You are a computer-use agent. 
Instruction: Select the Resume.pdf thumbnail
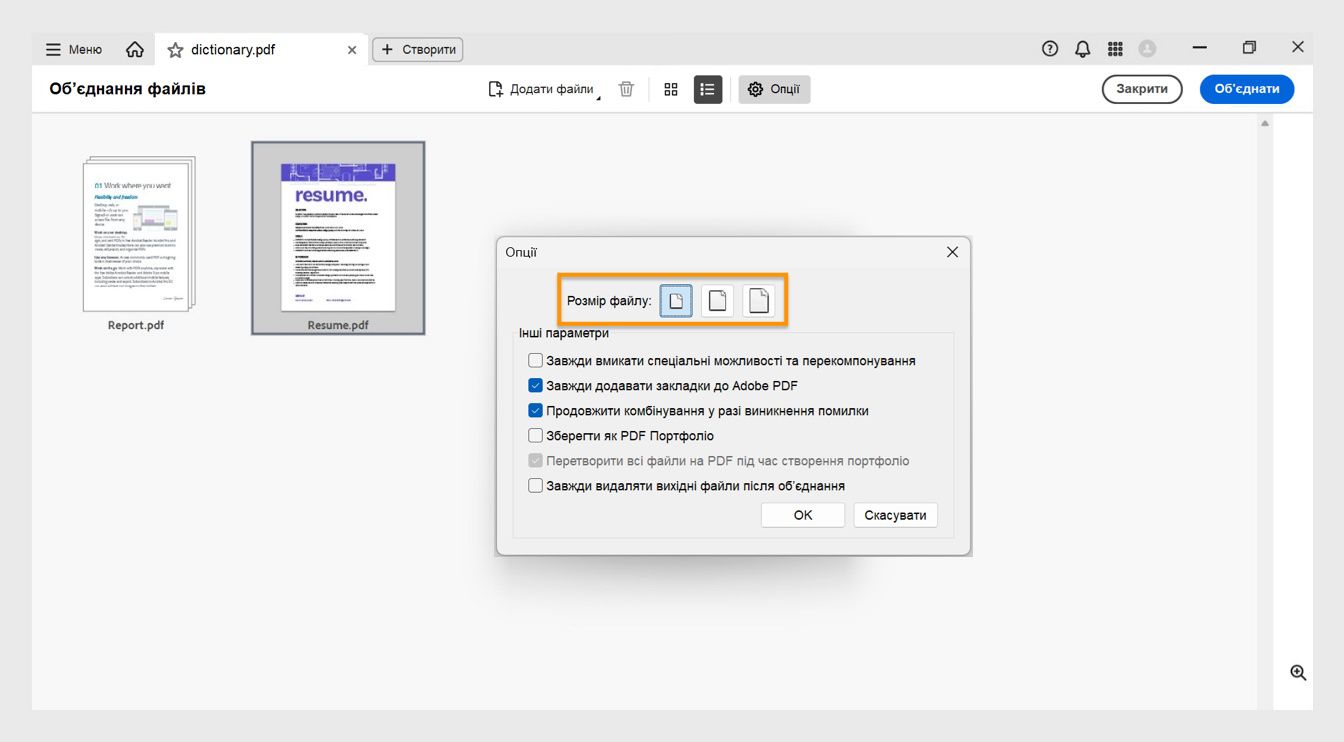point(338,237)
